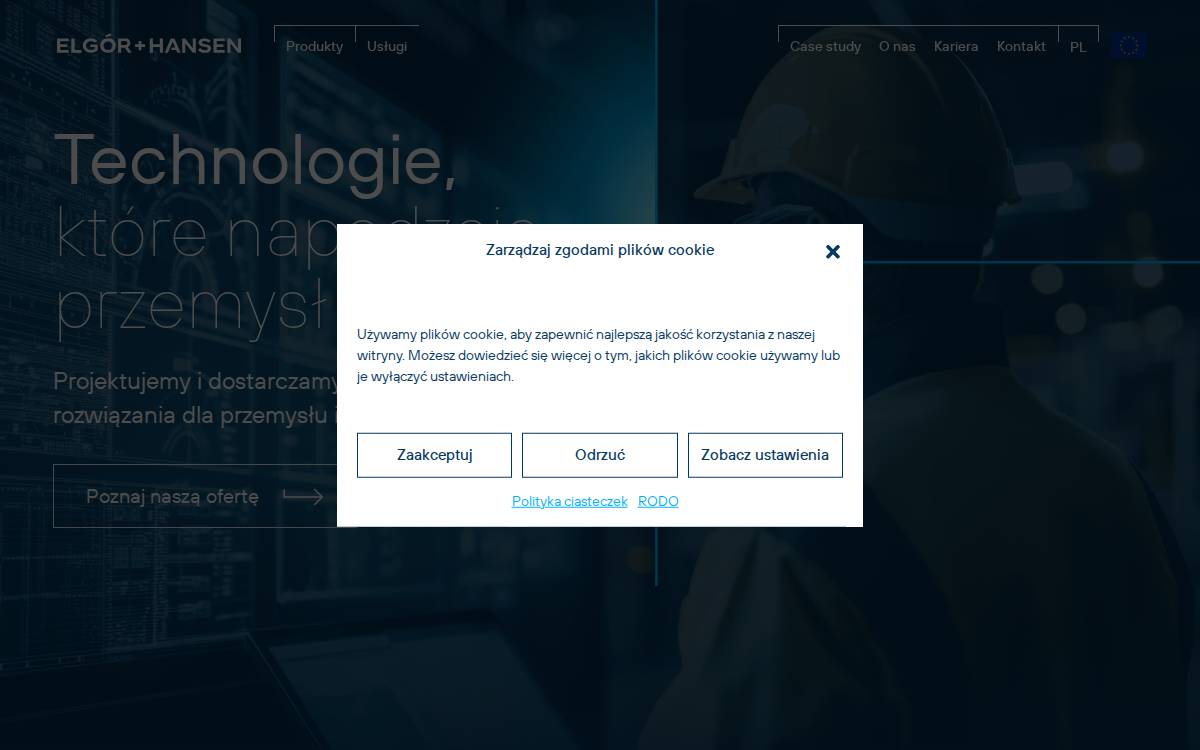Open the Kontakt page
The height and width of the screenshot is (750, 1200).
tap(1021, 46)
